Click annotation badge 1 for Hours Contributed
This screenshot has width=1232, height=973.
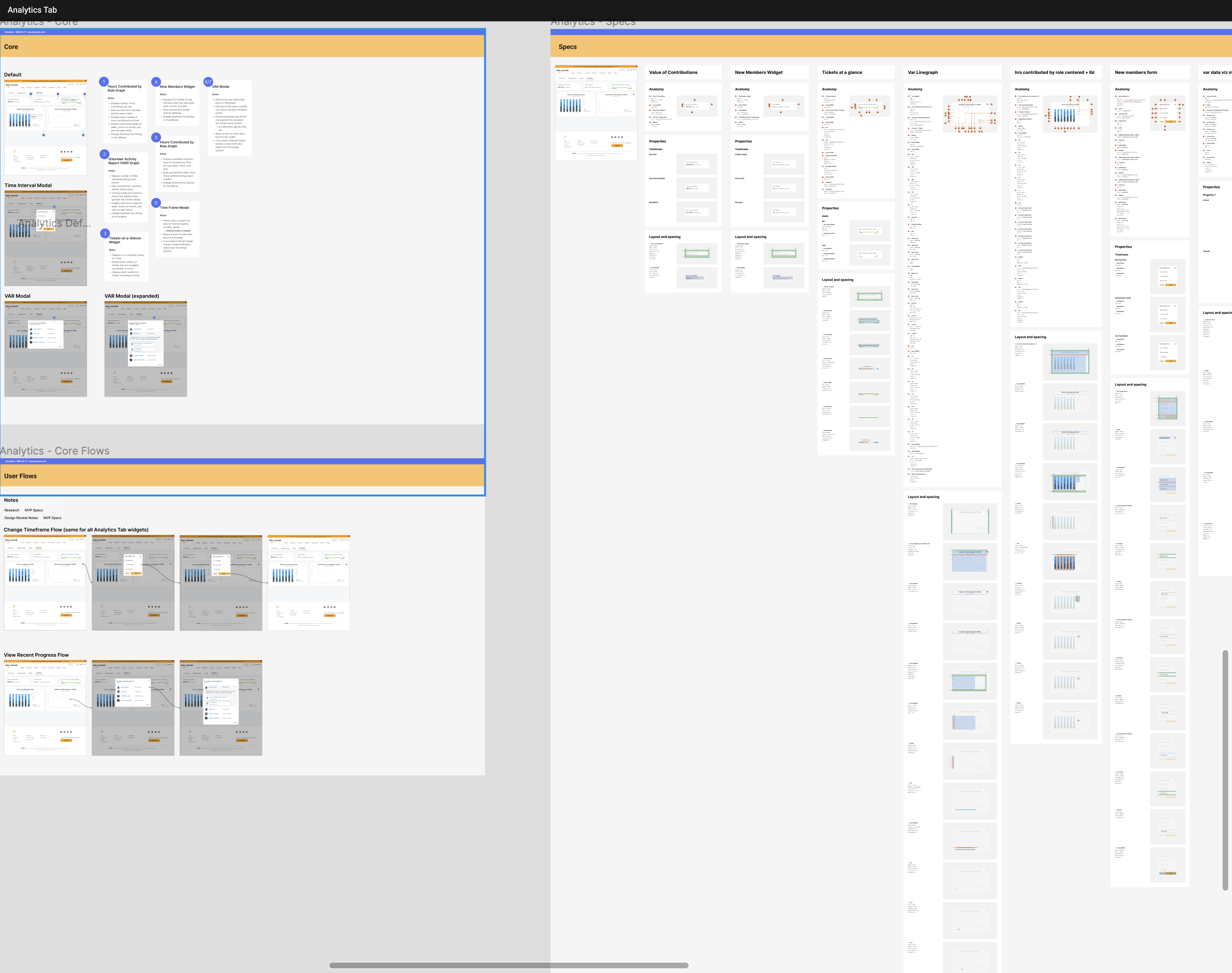104,82
